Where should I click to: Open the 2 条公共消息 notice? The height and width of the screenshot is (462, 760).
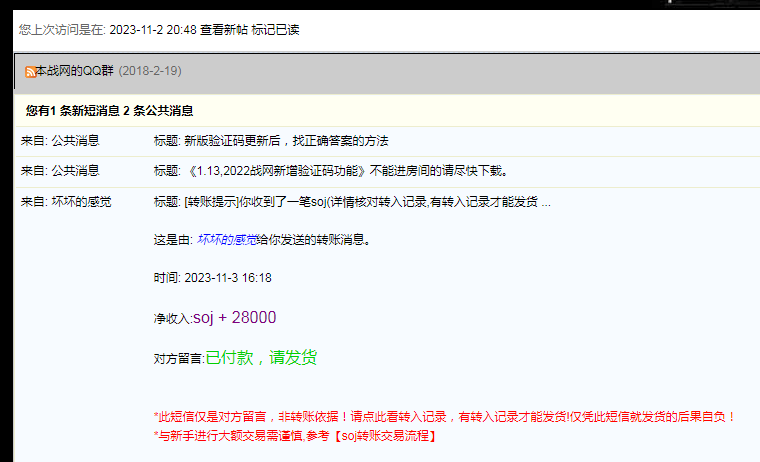158,110
